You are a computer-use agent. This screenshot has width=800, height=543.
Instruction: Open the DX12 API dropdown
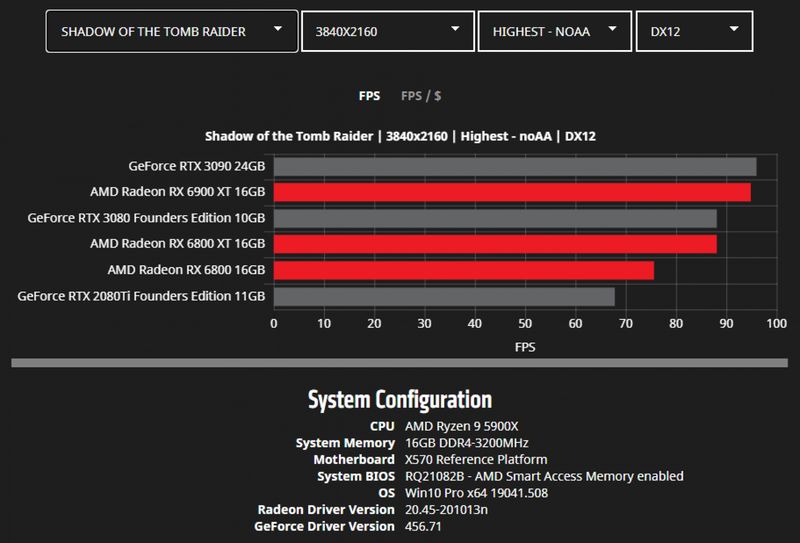pyautogui.click(x=694, y=31)
